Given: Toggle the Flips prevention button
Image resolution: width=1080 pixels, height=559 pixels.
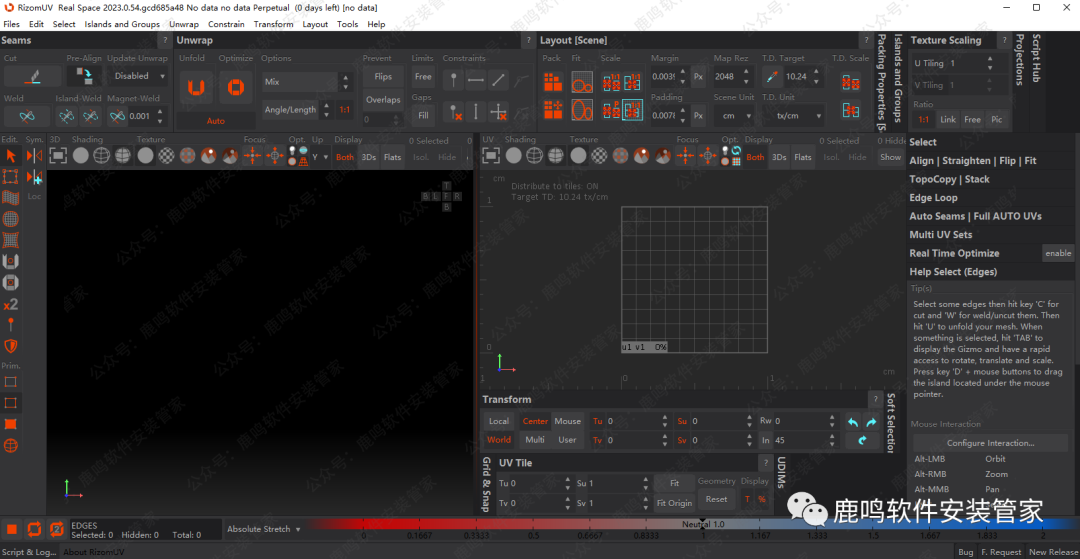Looking at the screenshot, I should pos(383,76).
